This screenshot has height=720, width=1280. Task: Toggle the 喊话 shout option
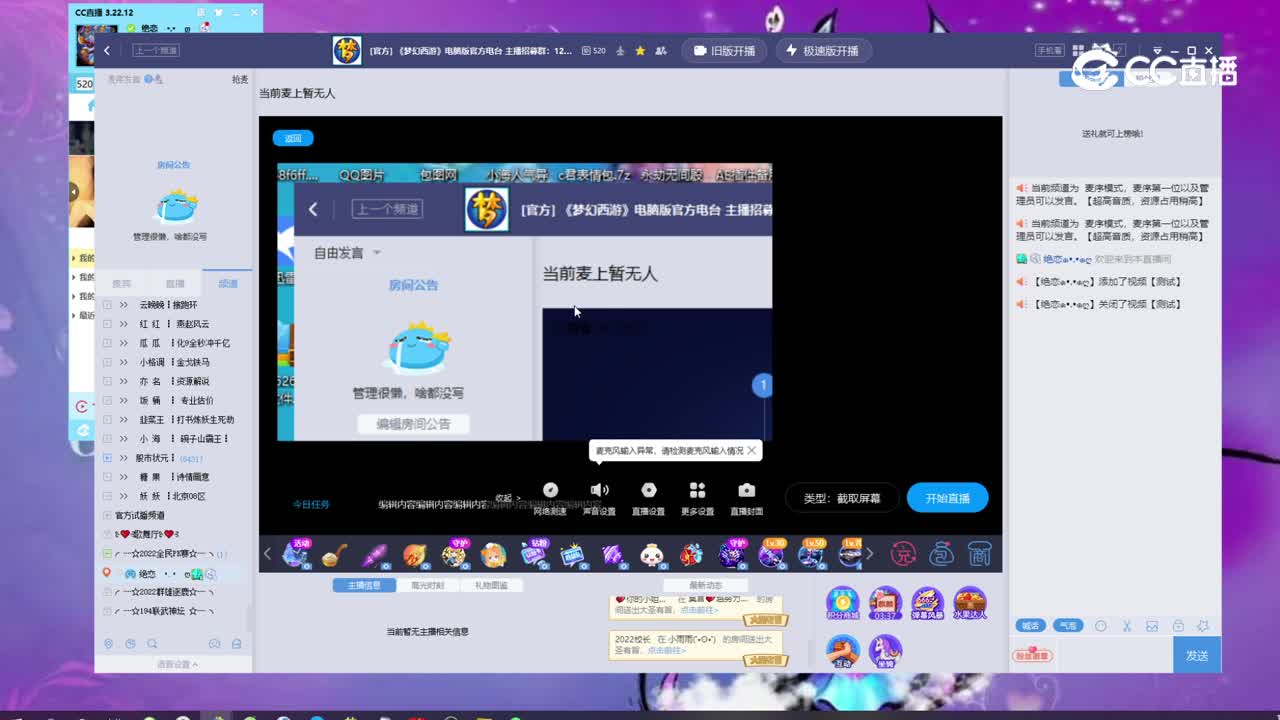pos(1029,626)
